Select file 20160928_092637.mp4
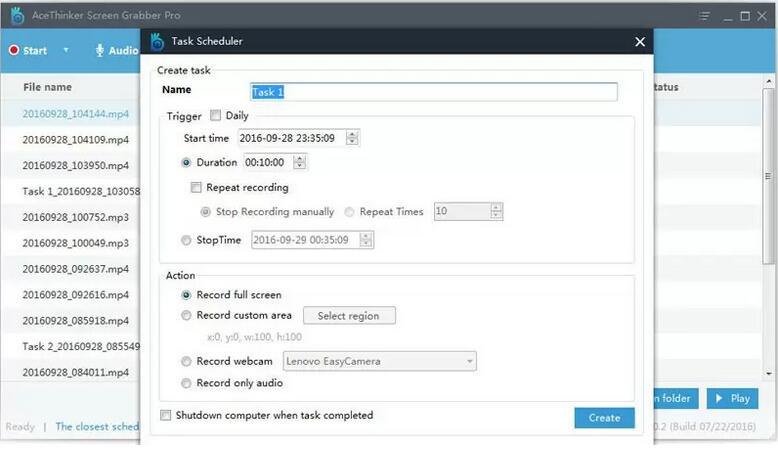This screenshot has height=453, width=778. tap(75, 269)
